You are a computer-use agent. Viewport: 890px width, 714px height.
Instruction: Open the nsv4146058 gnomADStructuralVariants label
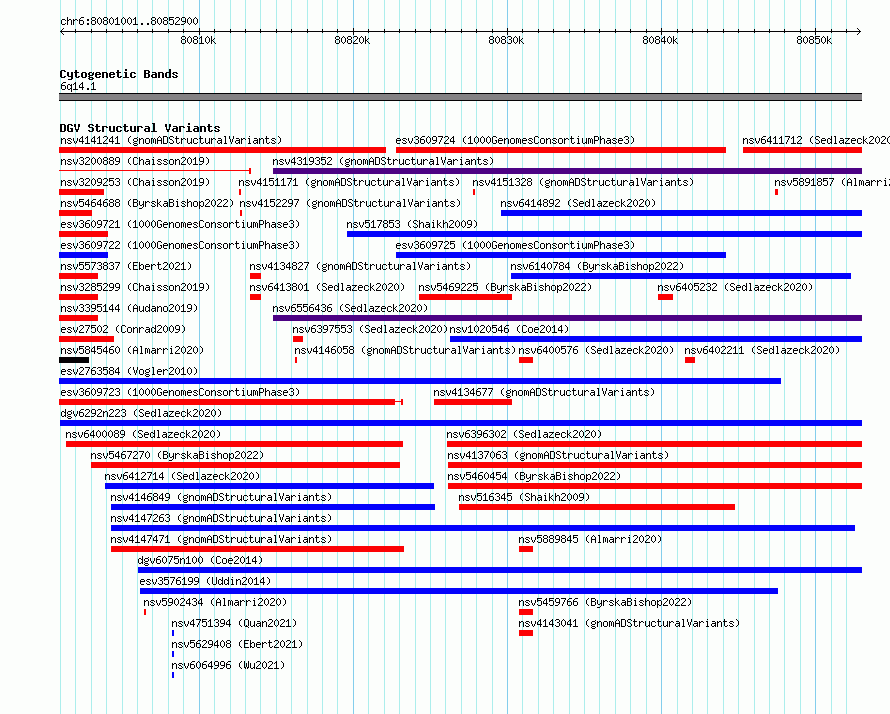[x=405, y=350]
